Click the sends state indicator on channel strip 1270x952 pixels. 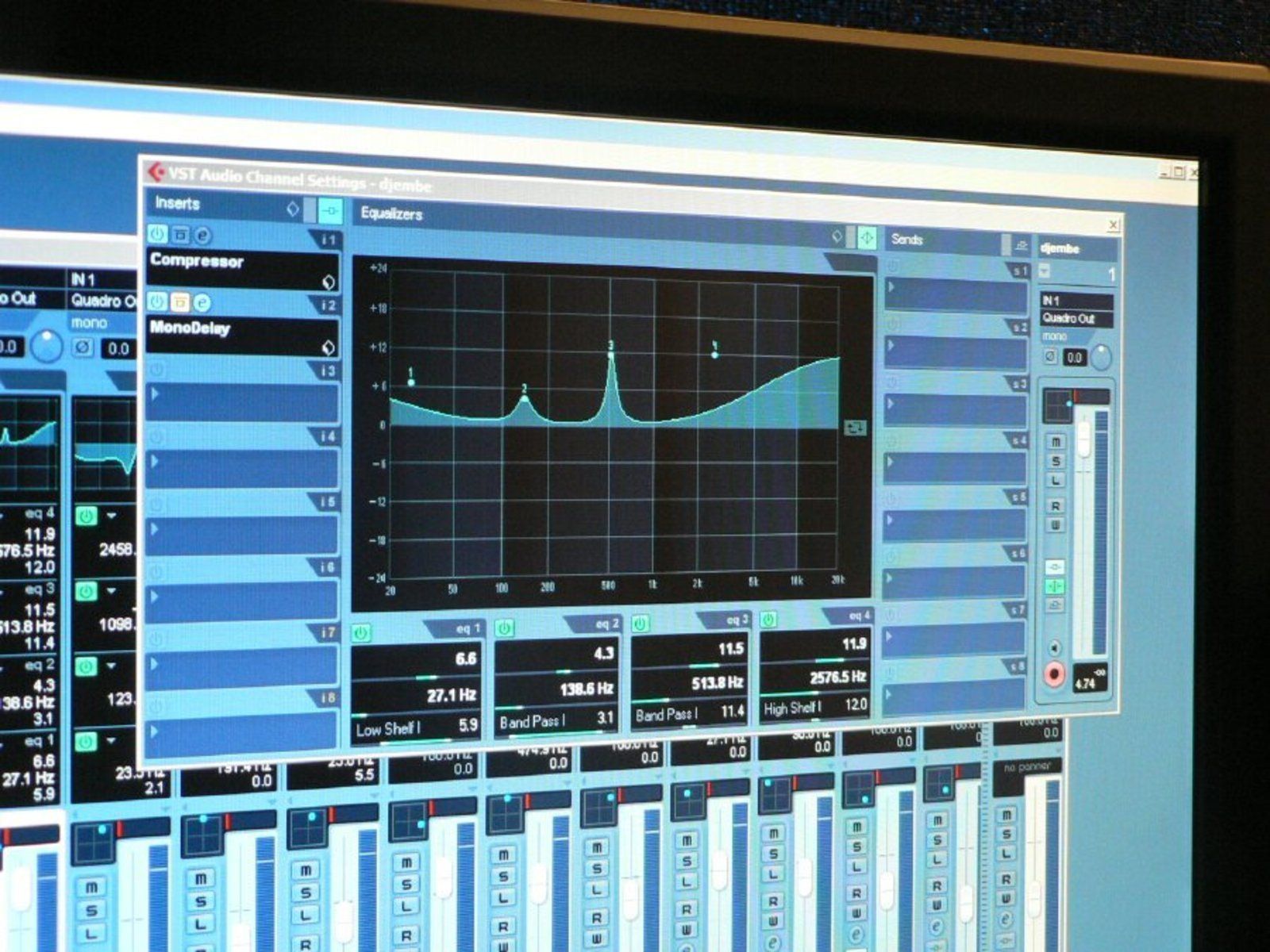[1055, 605]
